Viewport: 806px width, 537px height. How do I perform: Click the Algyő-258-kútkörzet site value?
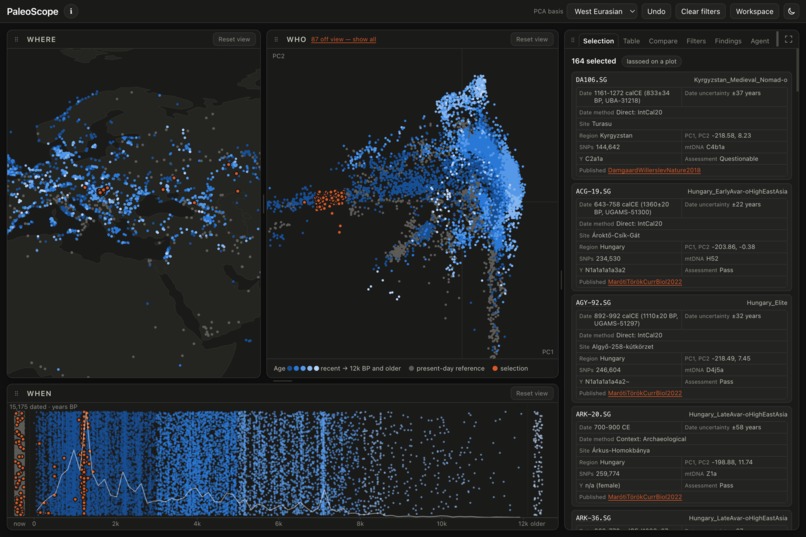click(622, 347)
